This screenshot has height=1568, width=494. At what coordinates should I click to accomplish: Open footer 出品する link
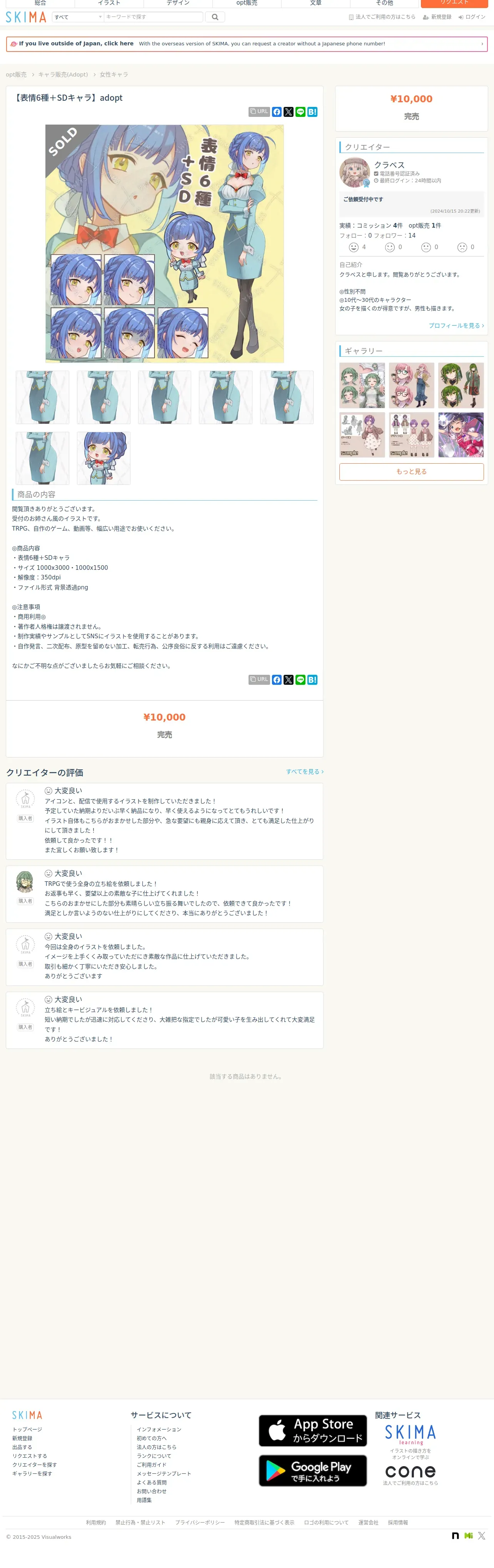point(22,1447)
